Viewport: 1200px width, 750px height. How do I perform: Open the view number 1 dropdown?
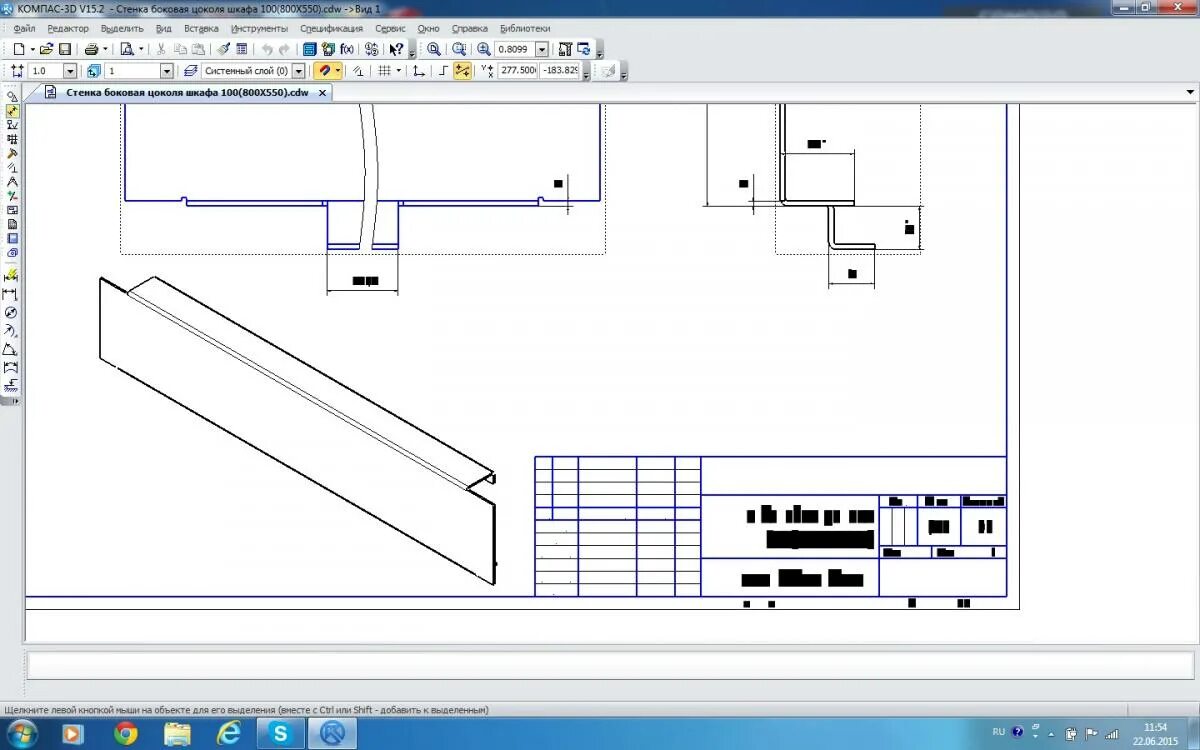pyautogui.click(x=167, y=71)
